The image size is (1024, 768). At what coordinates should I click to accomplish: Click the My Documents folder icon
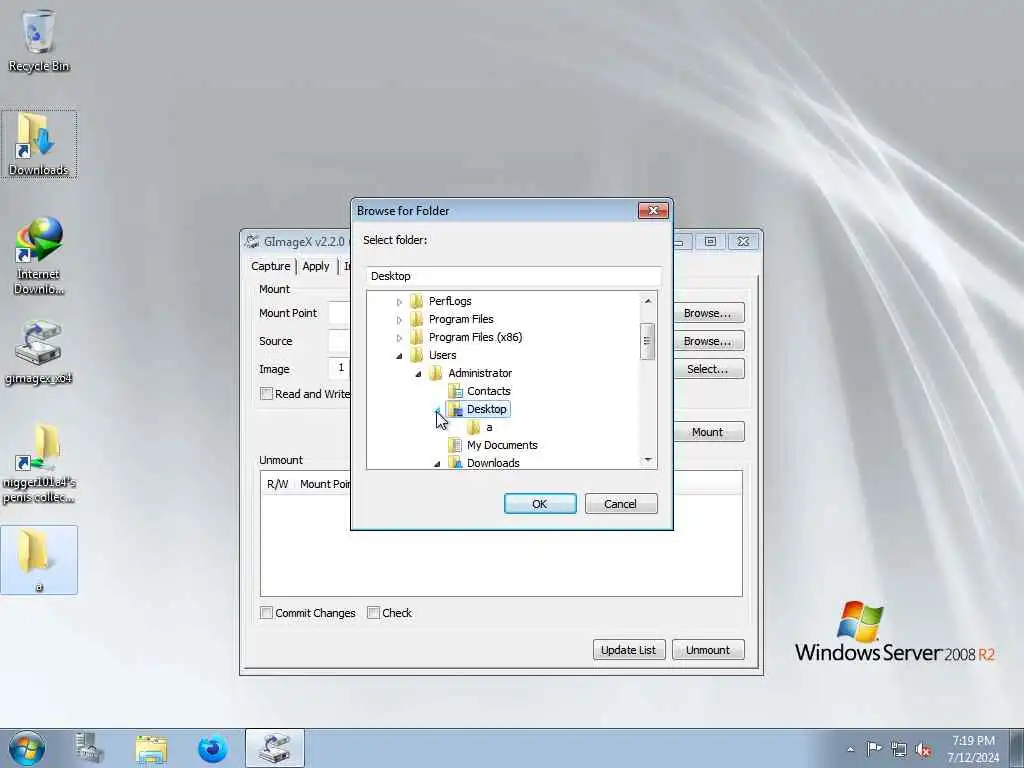tap(455, 445)
